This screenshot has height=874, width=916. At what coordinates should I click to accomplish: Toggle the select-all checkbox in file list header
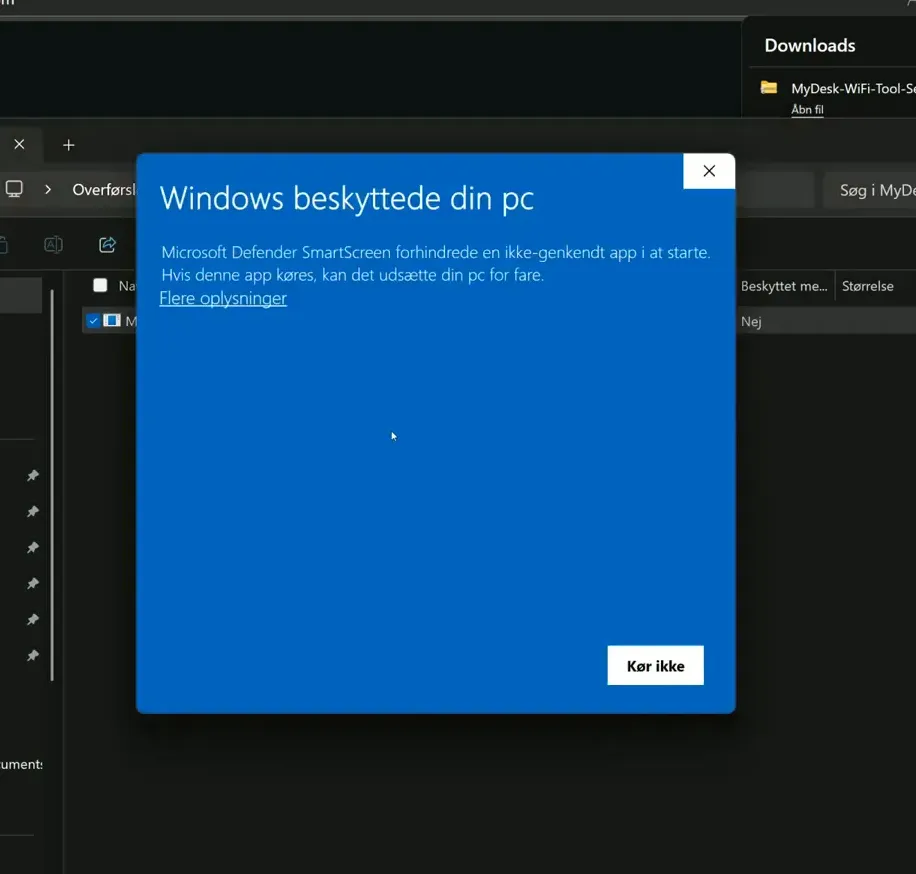pos(100,285)
